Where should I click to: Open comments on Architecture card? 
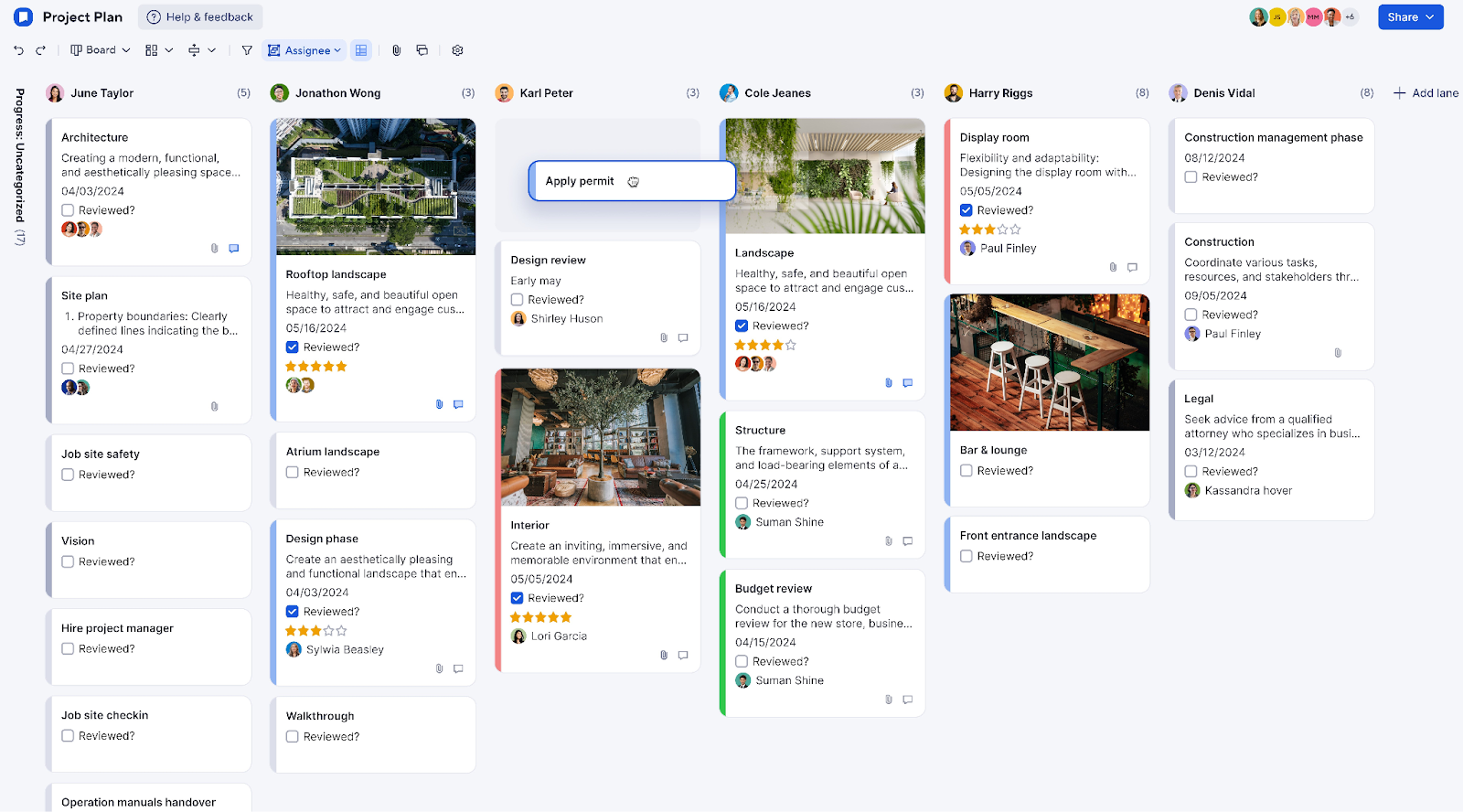[234, 248]
